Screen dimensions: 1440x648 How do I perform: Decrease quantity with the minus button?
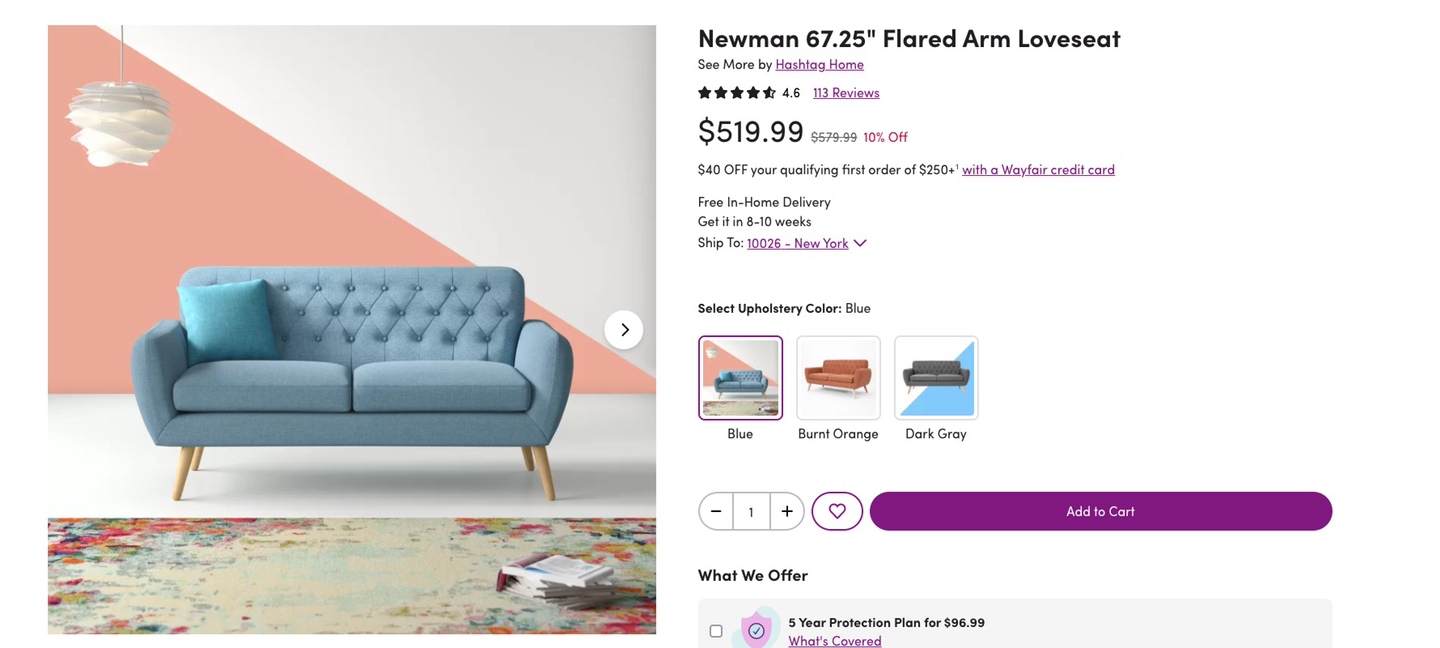pos(716,511)
